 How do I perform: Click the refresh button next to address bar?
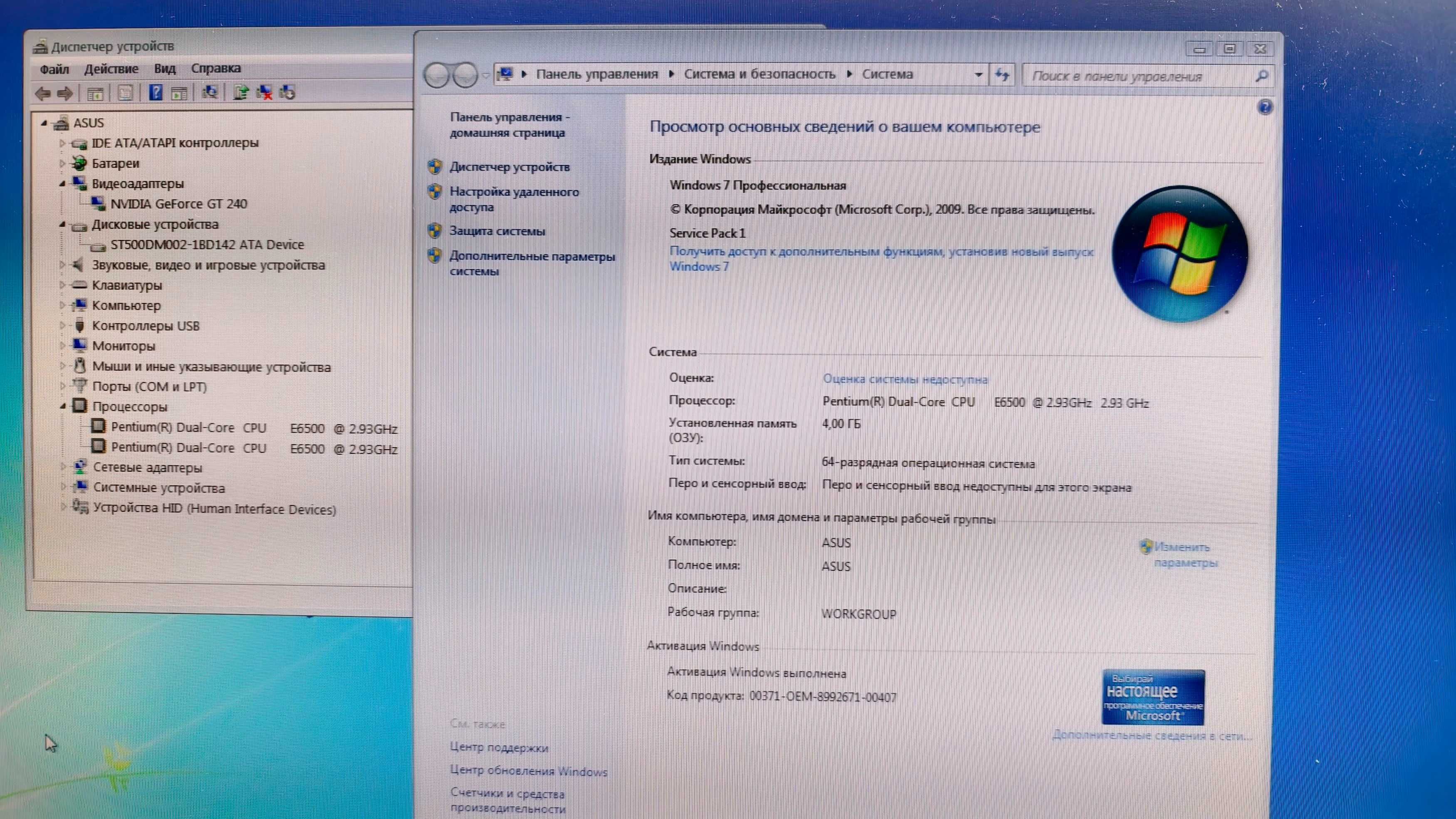[1002, 75]
